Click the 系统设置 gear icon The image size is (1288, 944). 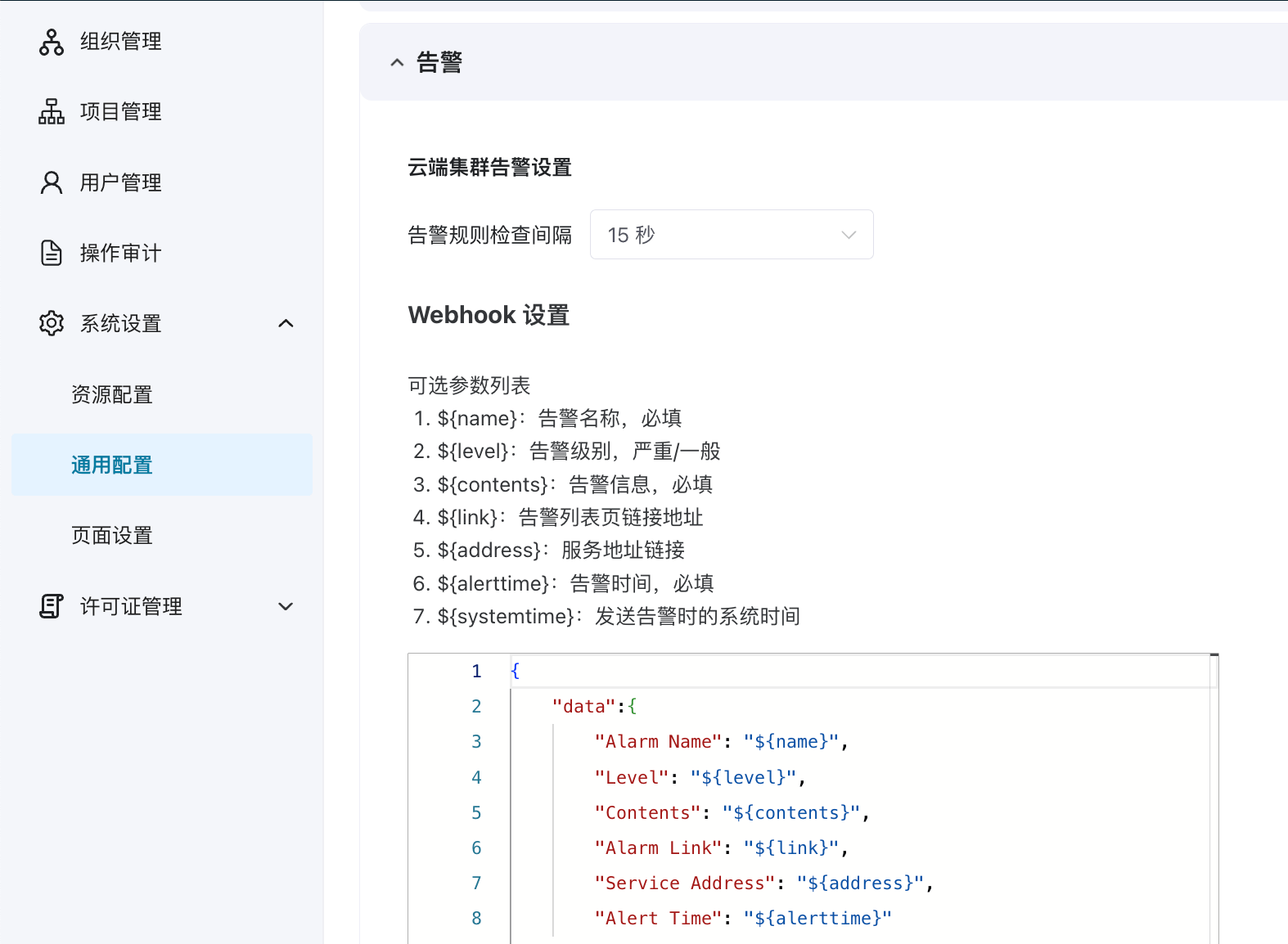[x=51, y=323]
